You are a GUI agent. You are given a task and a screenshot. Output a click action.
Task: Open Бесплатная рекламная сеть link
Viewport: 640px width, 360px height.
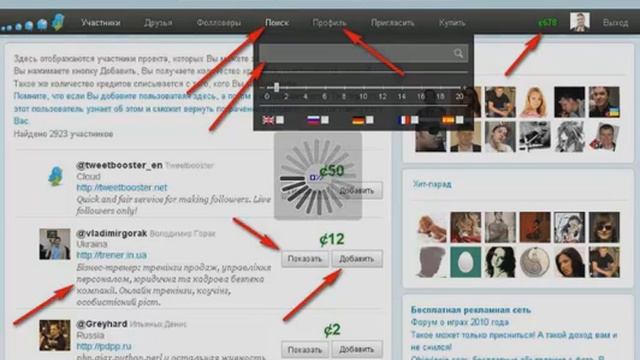[471, 310]
